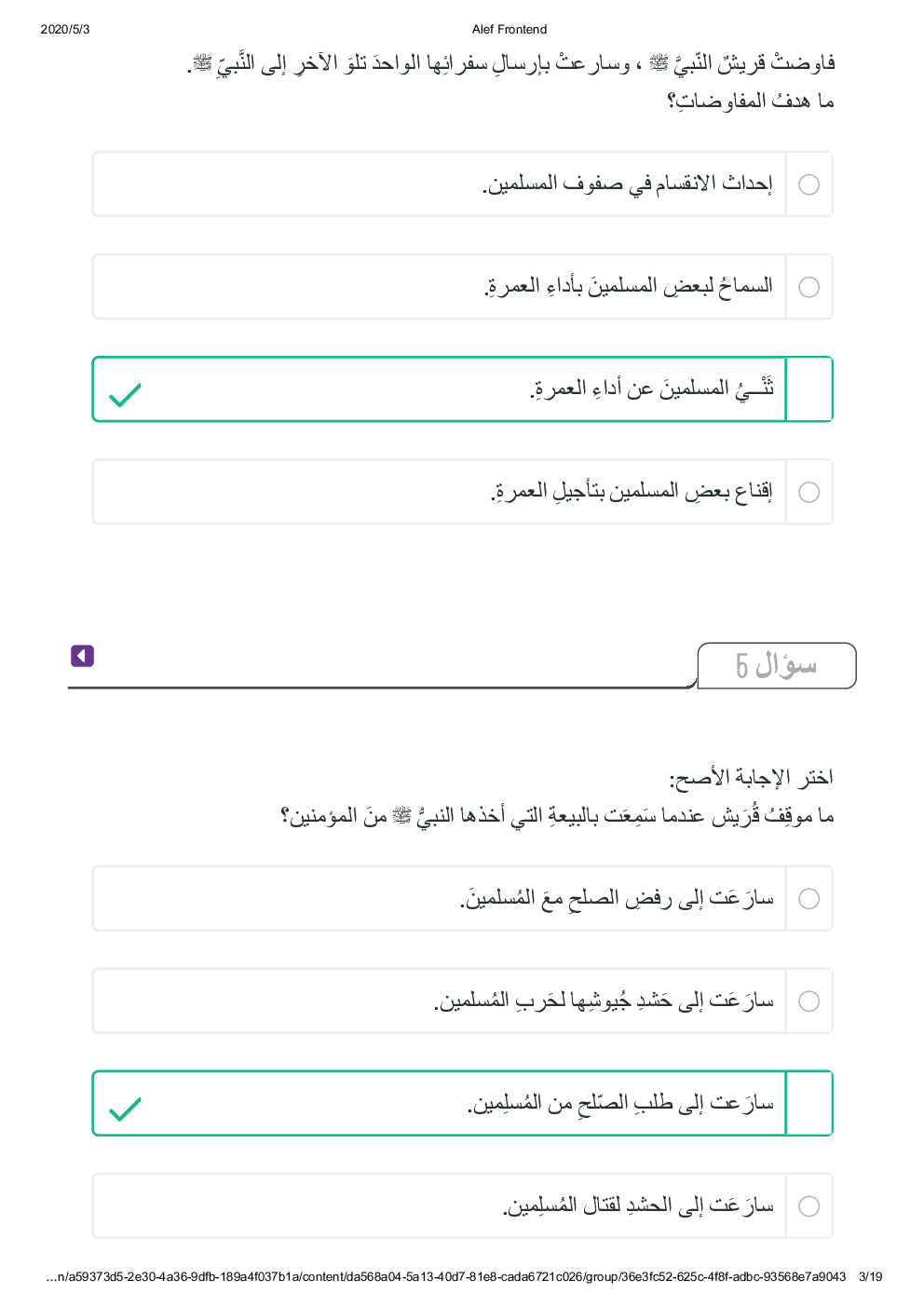Viewport: 924px width, 1307px height.
Task: Click the 2020/5/3 date in the header
Action: tap(65, 30)
